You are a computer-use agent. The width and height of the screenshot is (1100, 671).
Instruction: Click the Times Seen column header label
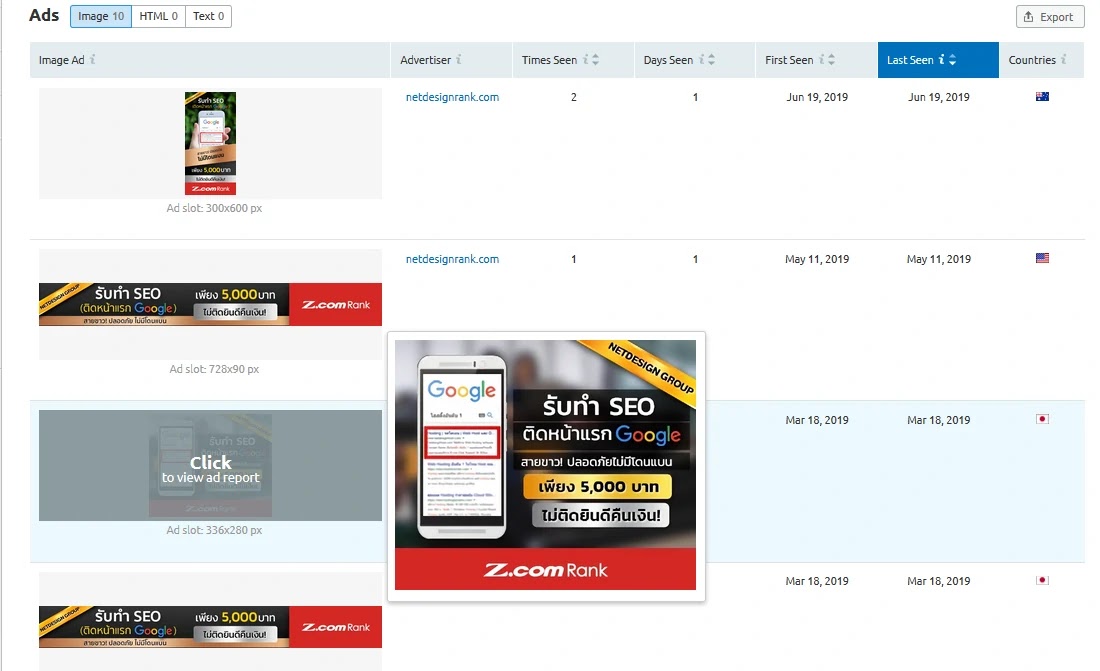tap(549, 60)
